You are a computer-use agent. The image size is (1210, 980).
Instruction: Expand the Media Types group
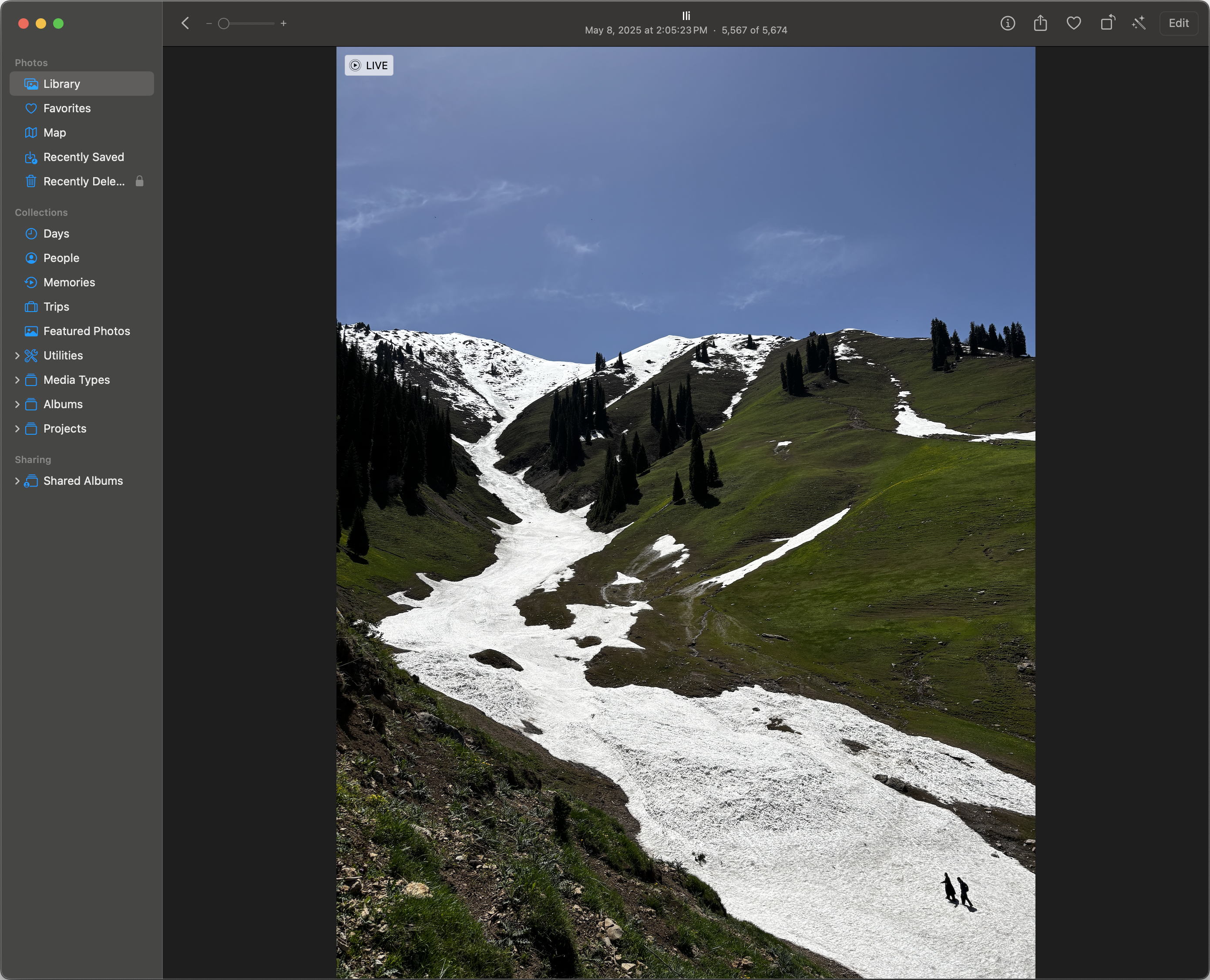click(17, 380)
